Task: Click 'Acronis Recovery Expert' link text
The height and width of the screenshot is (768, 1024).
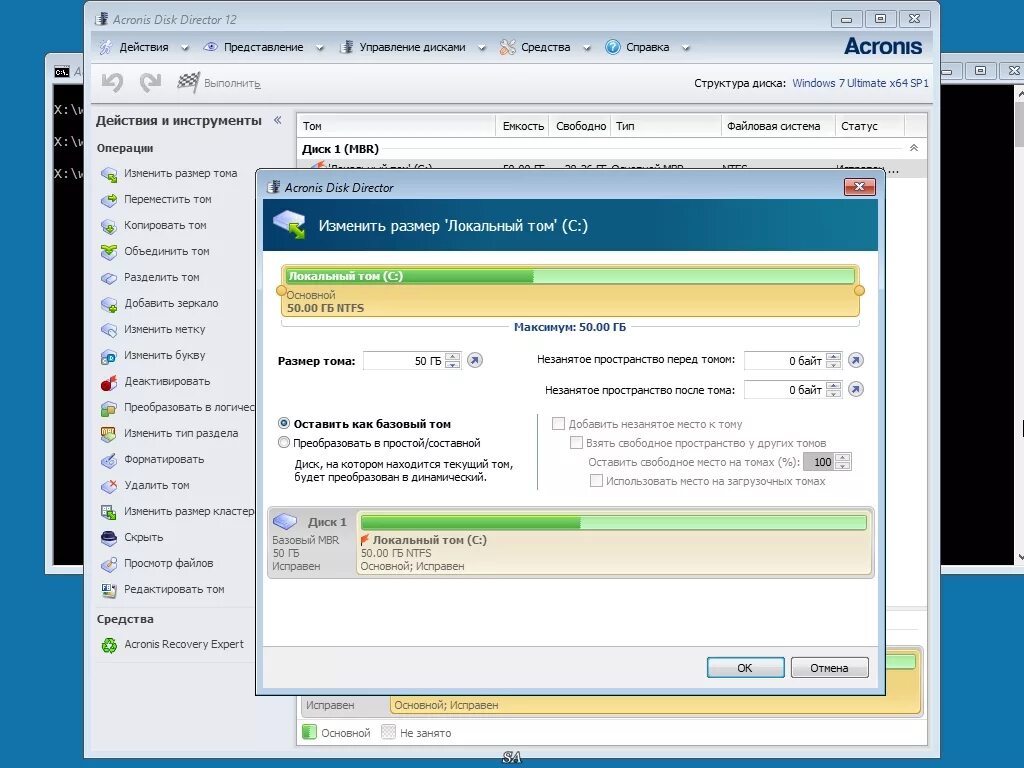Action: pyautogui.click(x=184, y=645)
